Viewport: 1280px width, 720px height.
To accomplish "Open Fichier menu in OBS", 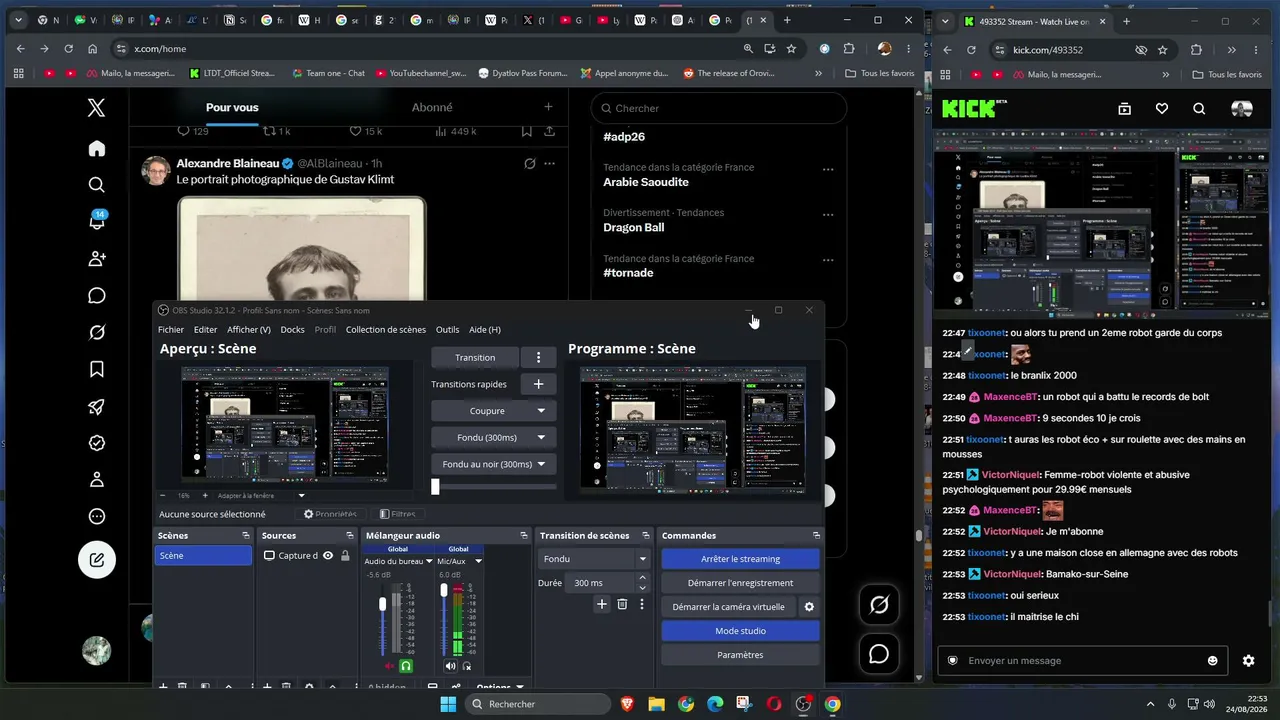I will [171, 330].
